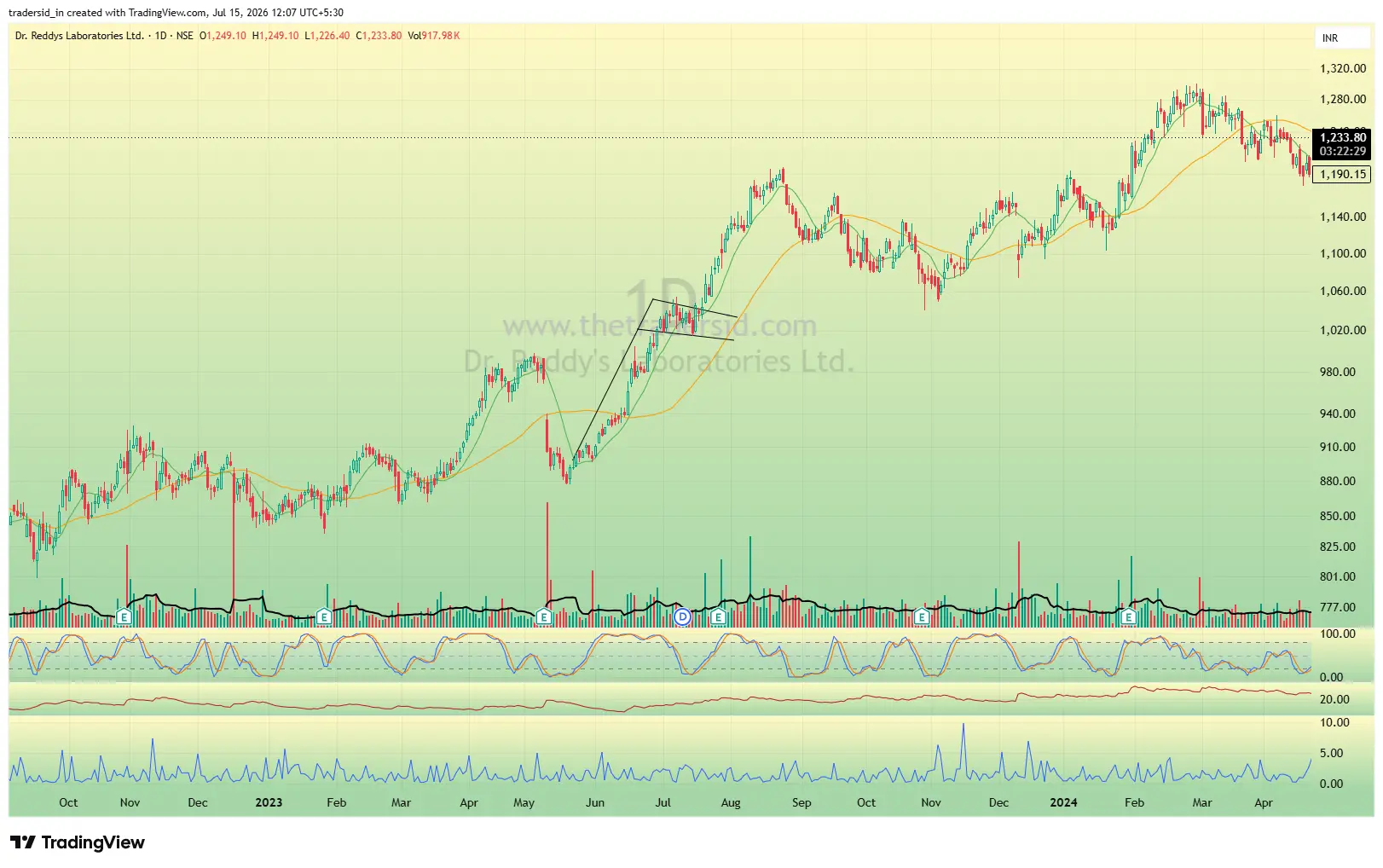Click the bar countdown timer 03:22:29
The width and height of the screenshot is (1383, 868).
(x=1342, y=152)
